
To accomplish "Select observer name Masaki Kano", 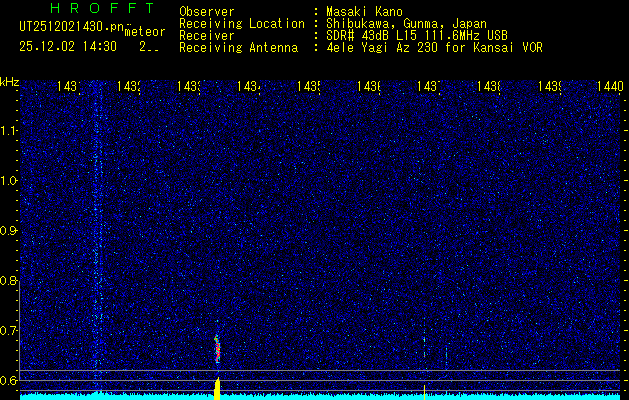I will point(364,11).
